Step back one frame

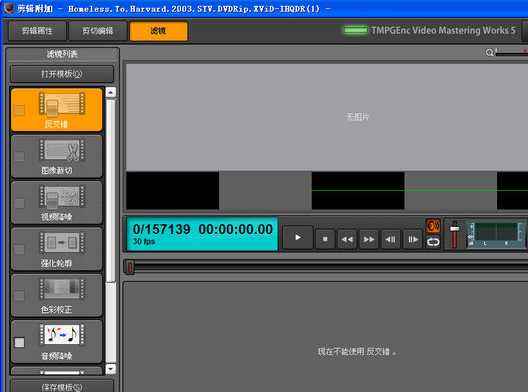coord(391,239)
